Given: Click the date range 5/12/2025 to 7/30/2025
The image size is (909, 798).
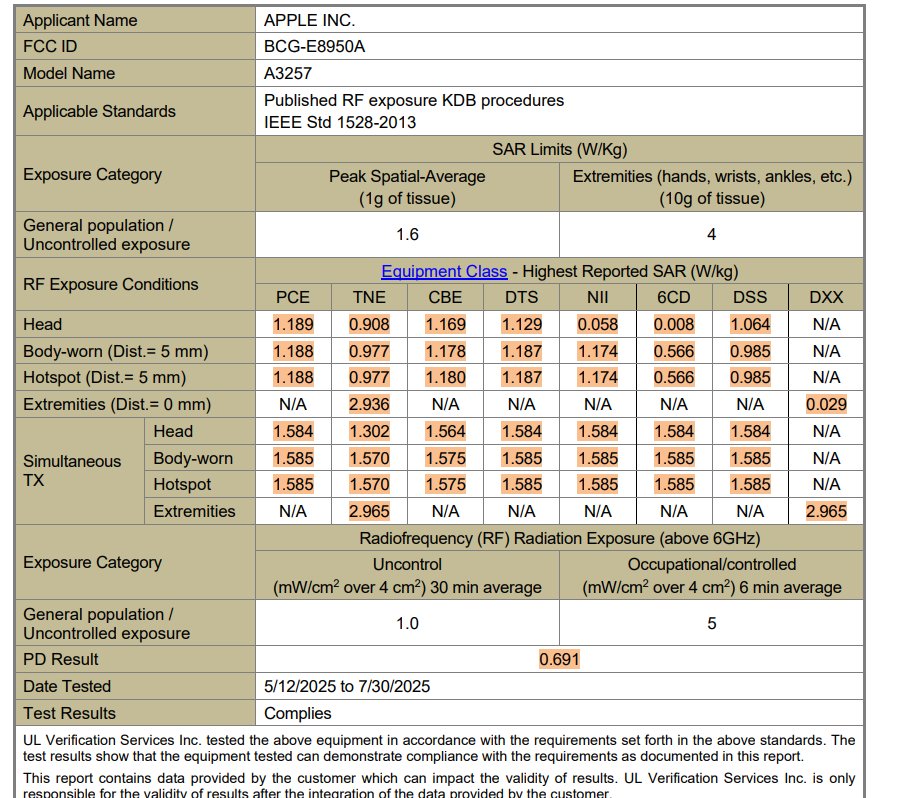Looking at the screenshot, I should click(x=347, y=686).
